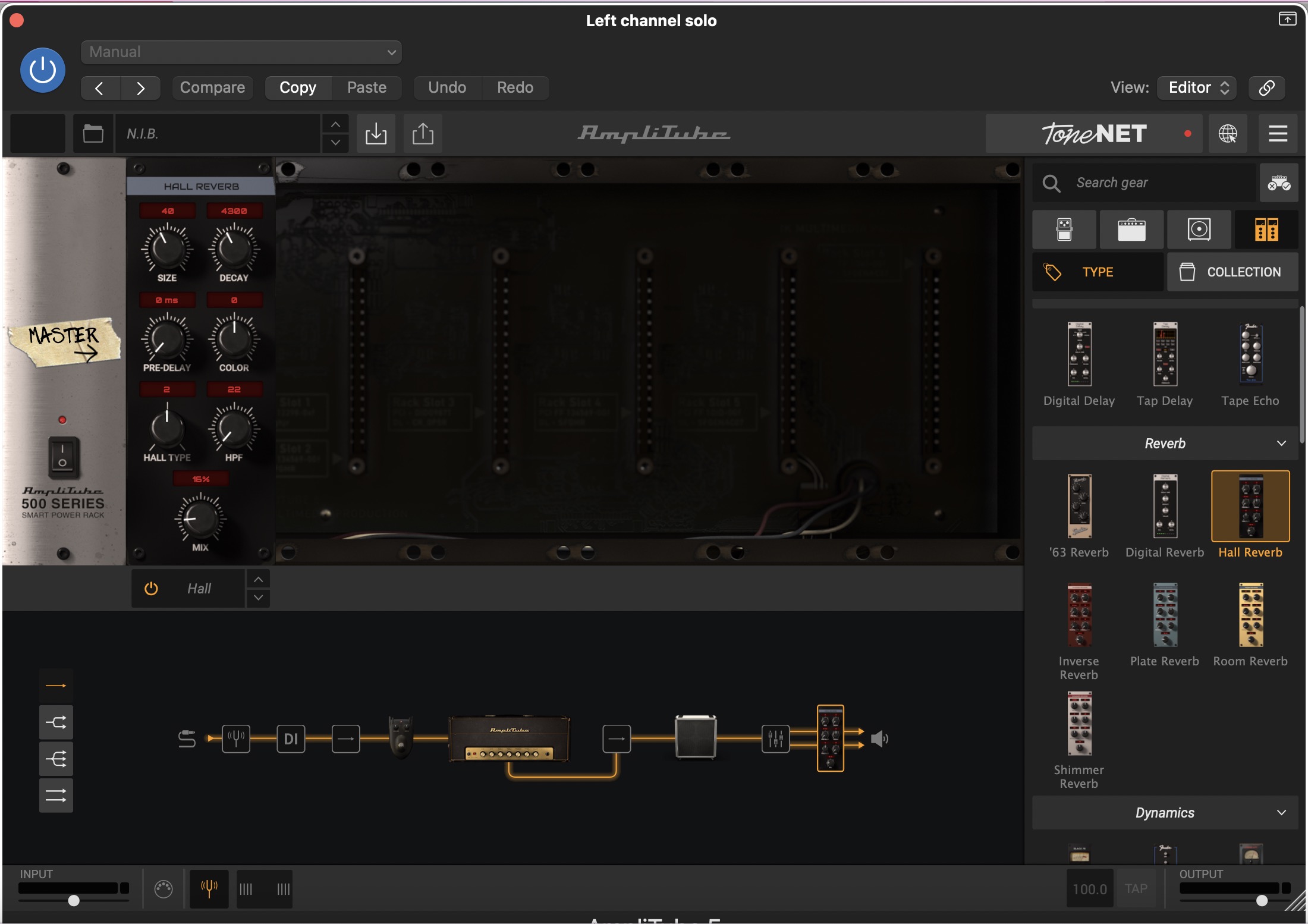
Task: Click the SIZE knob on Hall Reverb
Action: point(167,249)
